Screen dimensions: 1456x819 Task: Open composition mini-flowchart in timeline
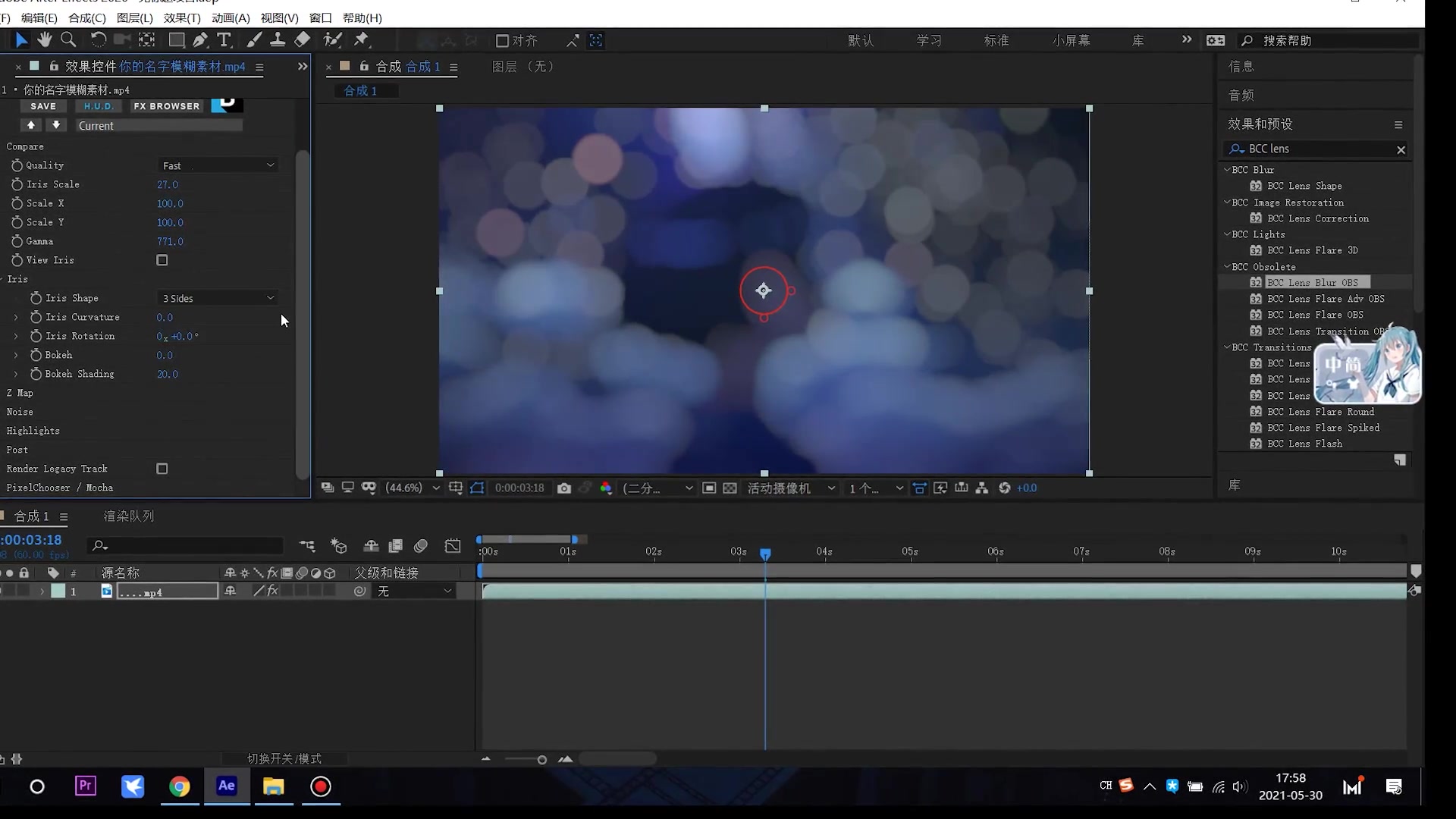pyautogui.click(x=307, y=546)
